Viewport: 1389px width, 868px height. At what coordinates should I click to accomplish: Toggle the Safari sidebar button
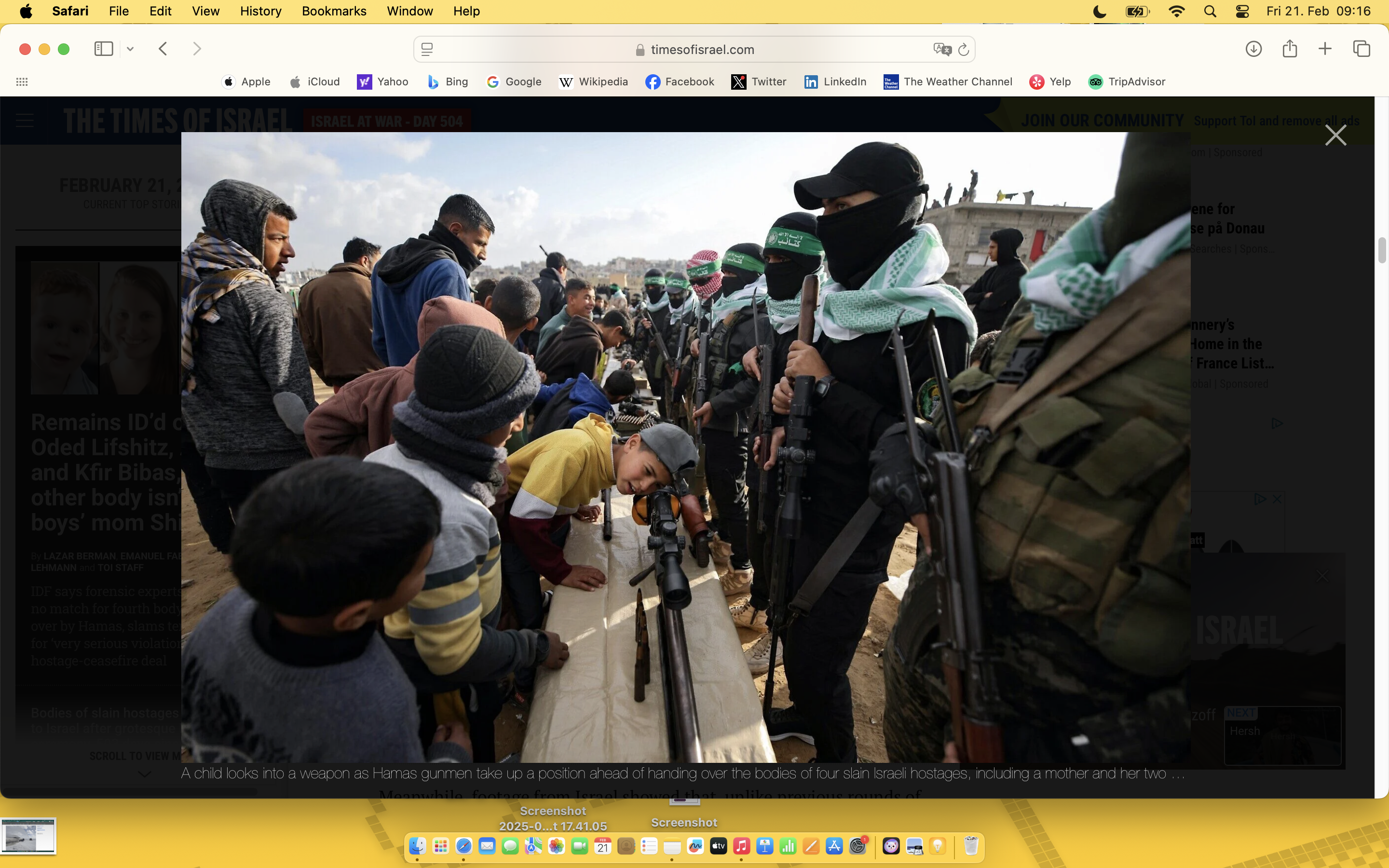(x=103, y=49)
